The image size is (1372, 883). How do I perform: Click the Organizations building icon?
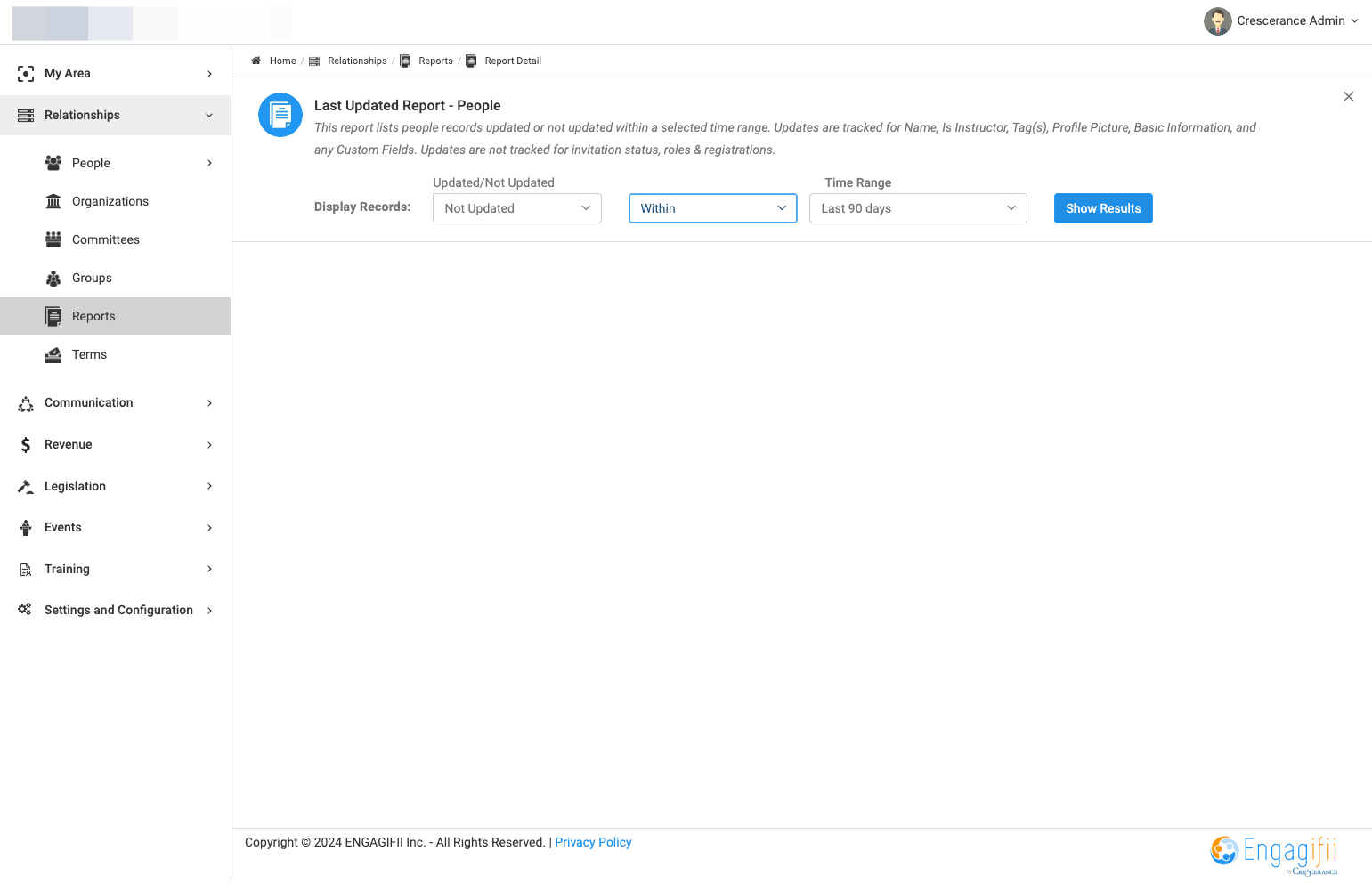pos(53,201)
